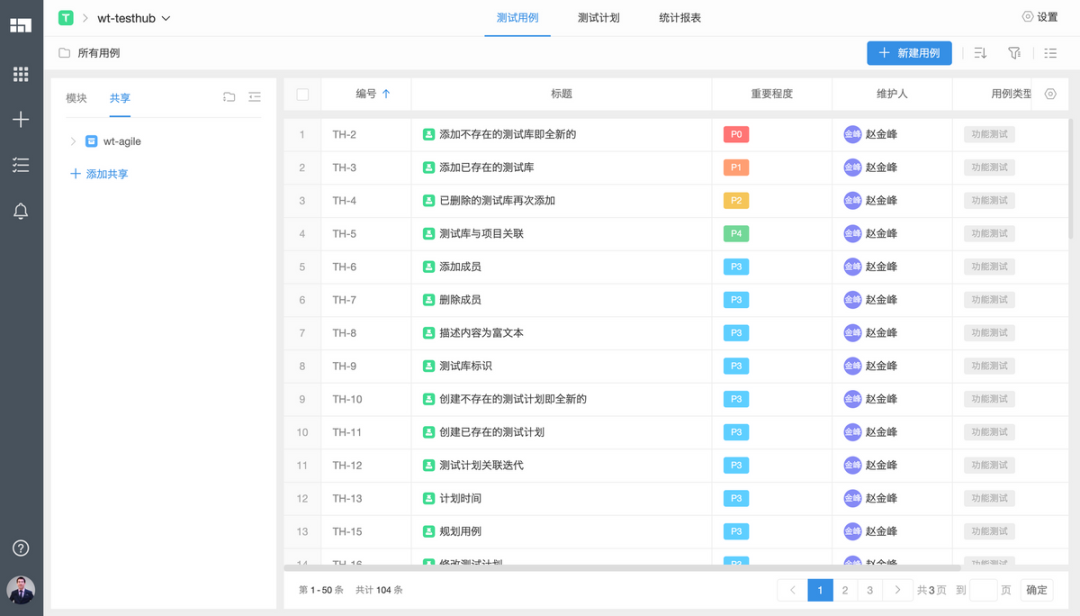Click the 重要程度 column header
Screen dimensions: 1080x616
(771, 94)
